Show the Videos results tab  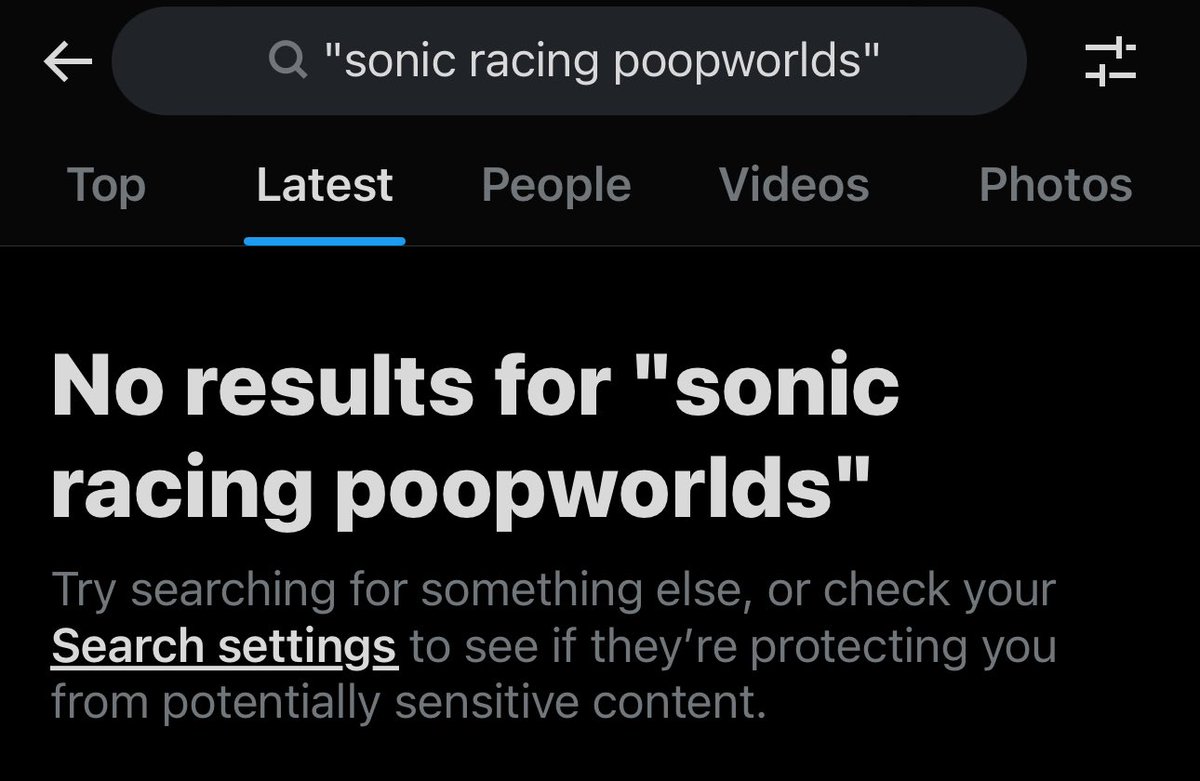(794, 185)
